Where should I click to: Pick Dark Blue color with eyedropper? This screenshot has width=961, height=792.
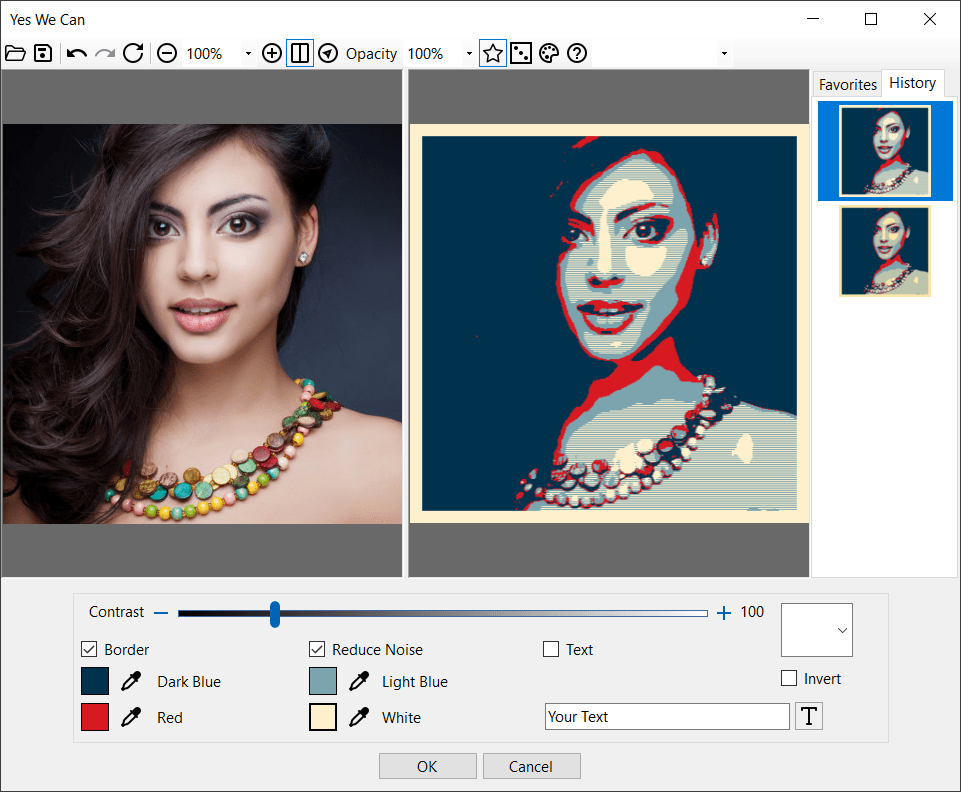click(131, 682)
